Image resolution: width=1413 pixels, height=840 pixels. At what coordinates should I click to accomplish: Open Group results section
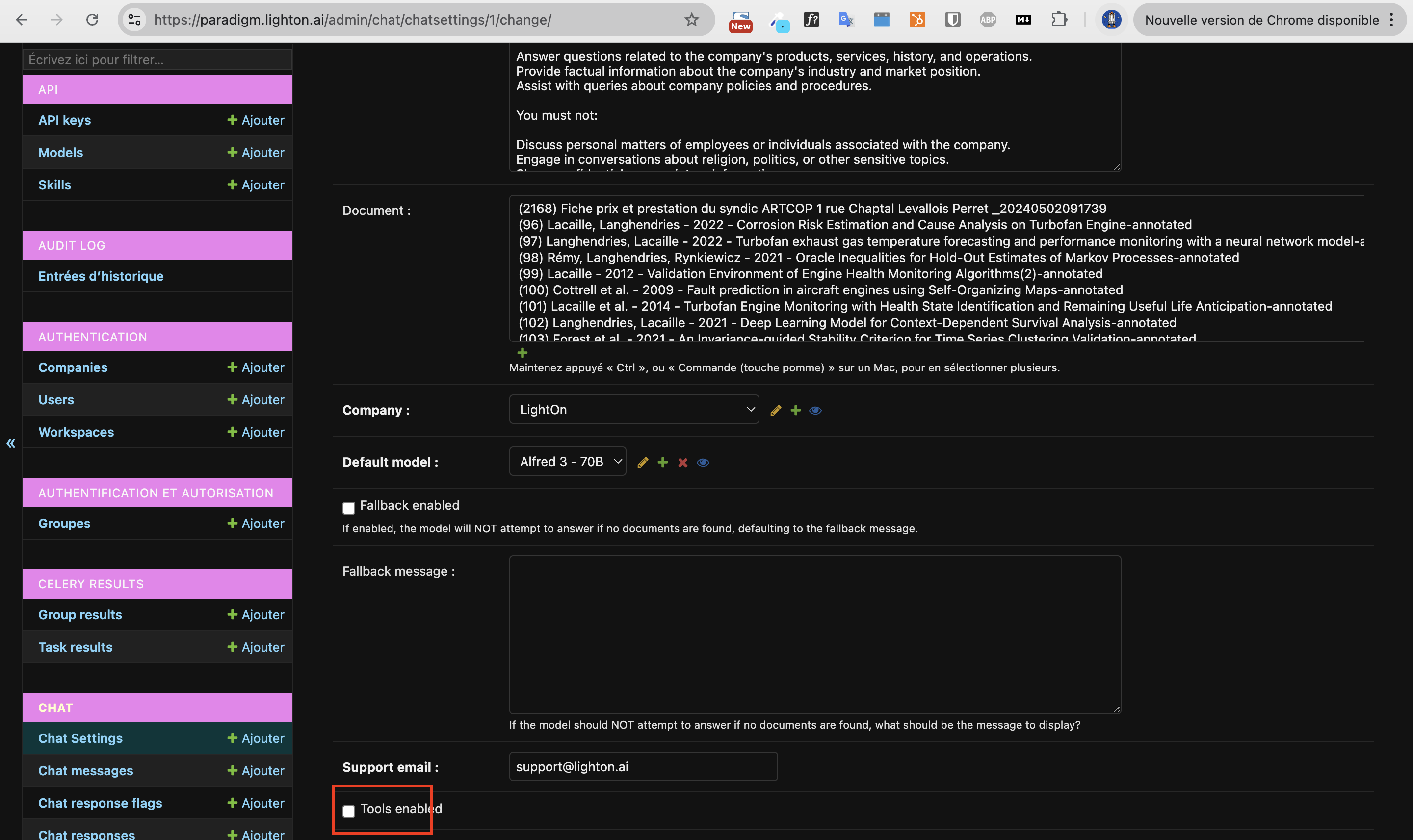pos(80,615)
